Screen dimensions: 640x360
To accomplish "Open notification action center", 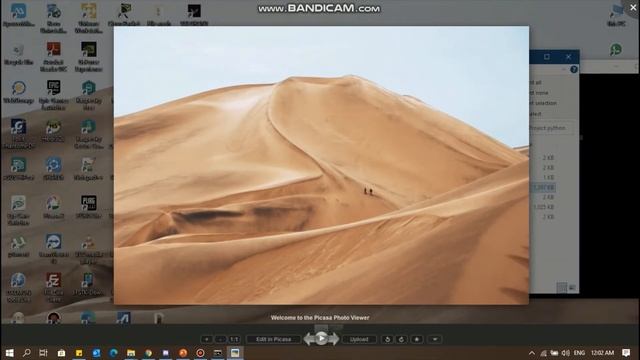I will pos(626,353).
